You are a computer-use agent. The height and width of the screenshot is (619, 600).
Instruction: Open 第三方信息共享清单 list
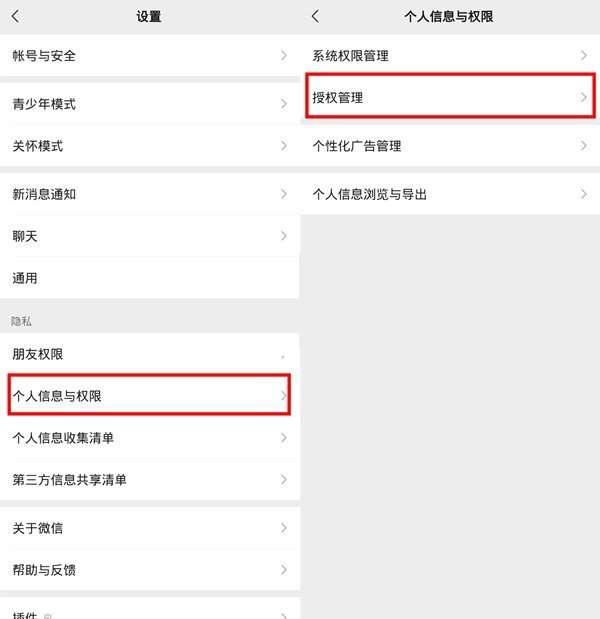(x=150, y=480)
